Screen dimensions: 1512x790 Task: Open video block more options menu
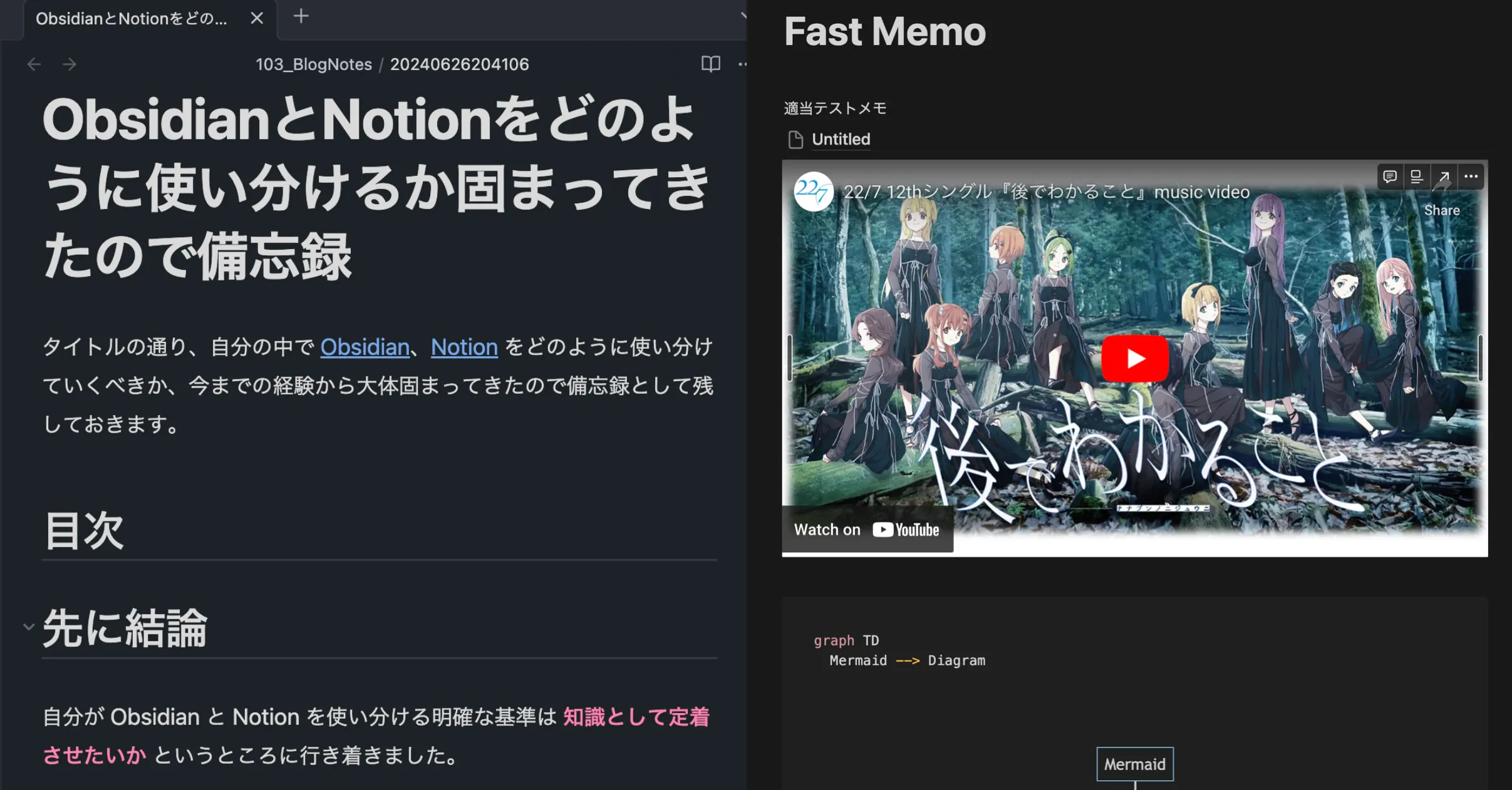1471,177
